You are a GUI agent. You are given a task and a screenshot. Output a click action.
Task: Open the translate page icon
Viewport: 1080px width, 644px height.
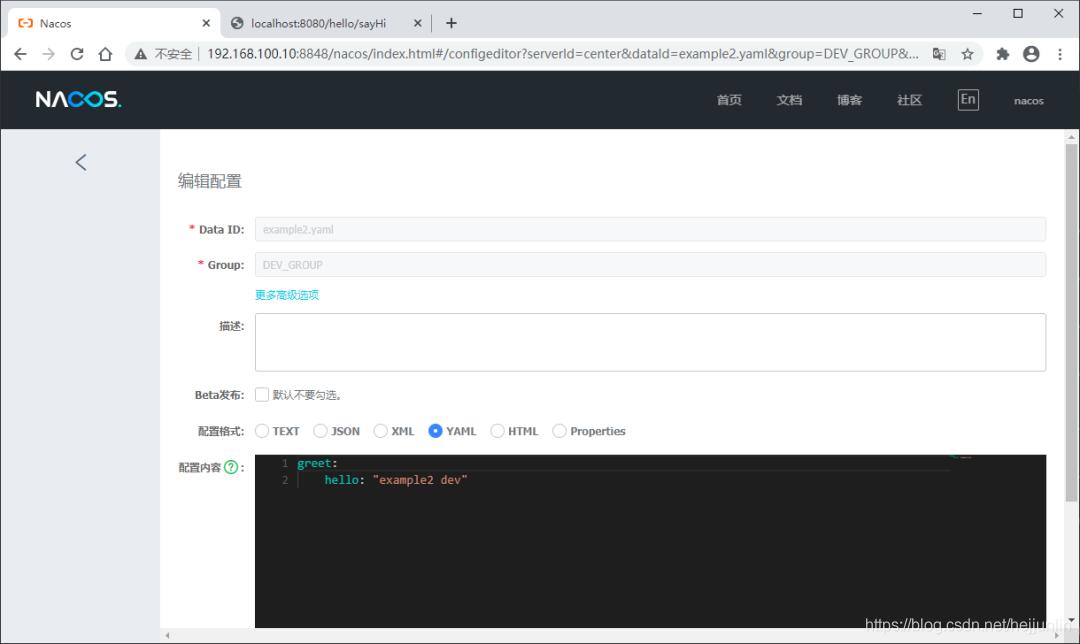coord(939,54)
